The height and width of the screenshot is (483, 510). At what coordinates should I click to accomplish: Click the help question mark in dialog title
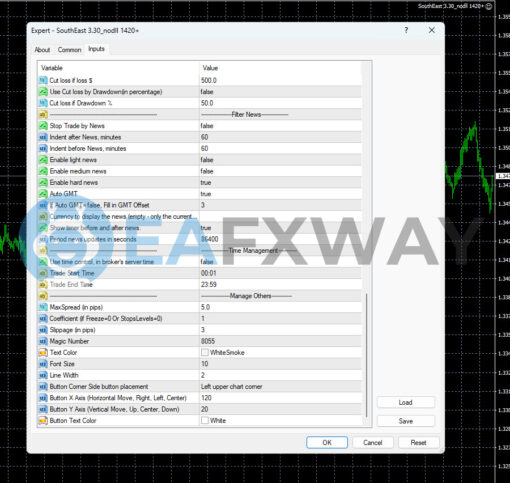[406, 30]
